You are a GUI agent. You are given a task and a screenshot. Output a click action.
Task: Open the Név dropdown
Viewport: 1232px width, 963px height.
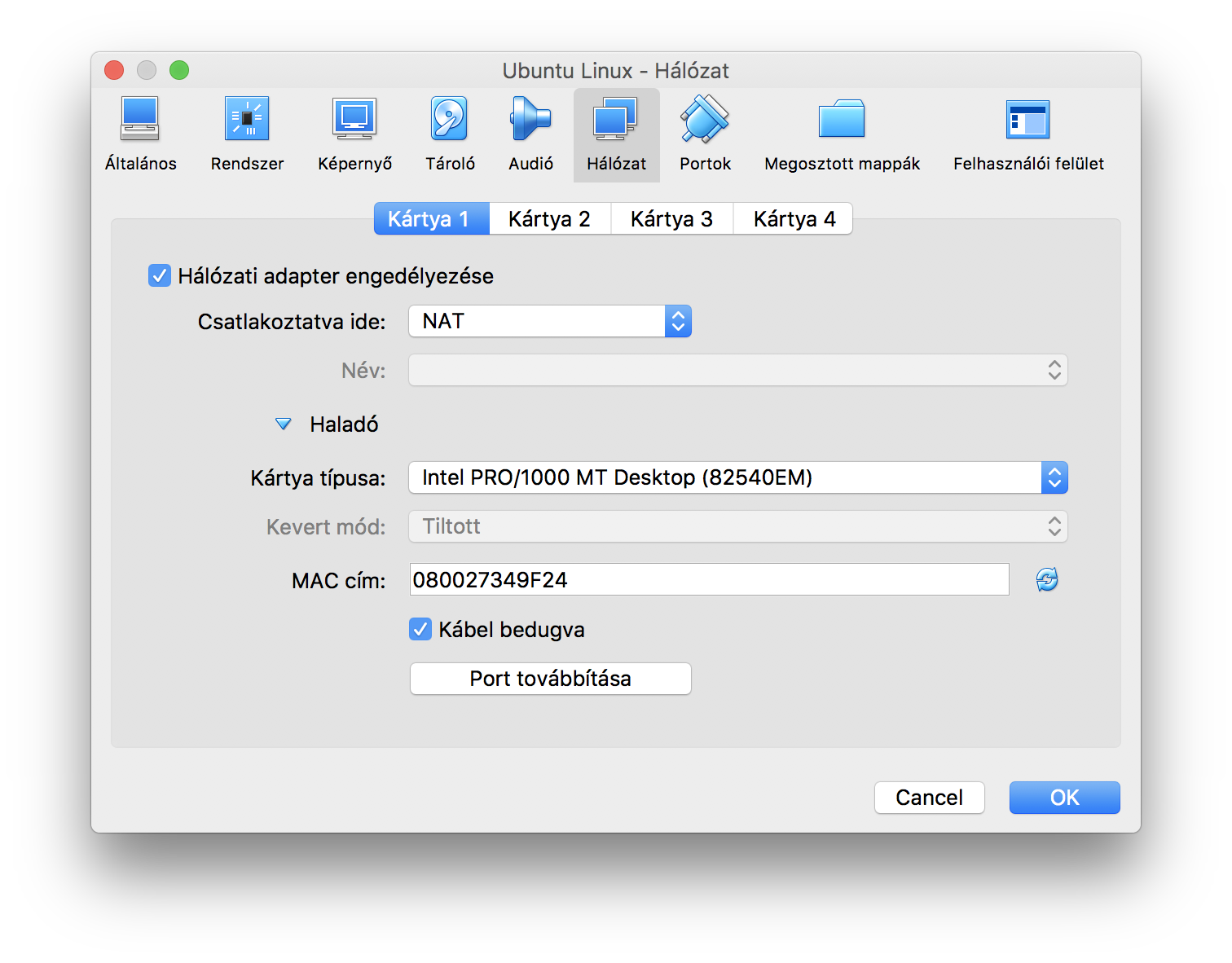(x=738, y=370)
